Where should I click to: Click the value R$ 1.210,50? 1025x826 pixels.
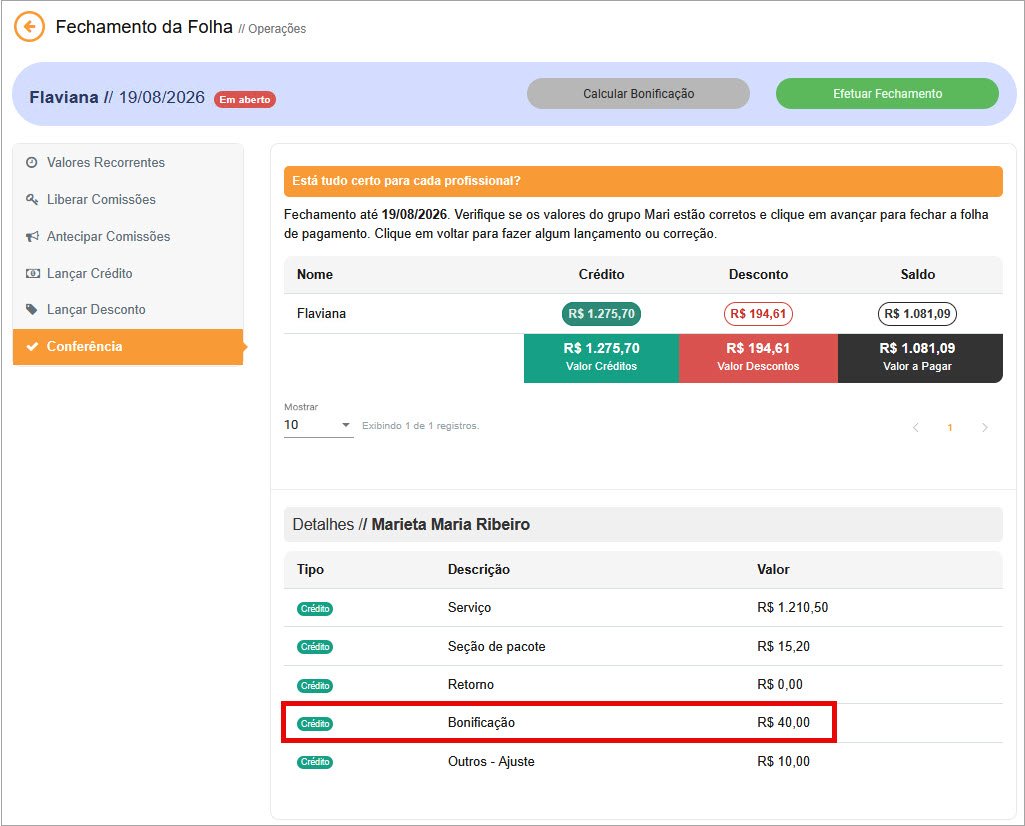tap(792, 608)
